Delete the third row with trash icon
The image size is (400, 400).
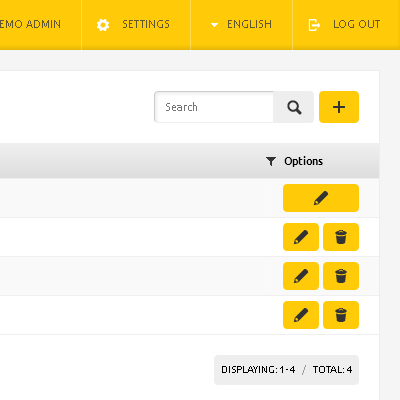click(x=341, y=276)
